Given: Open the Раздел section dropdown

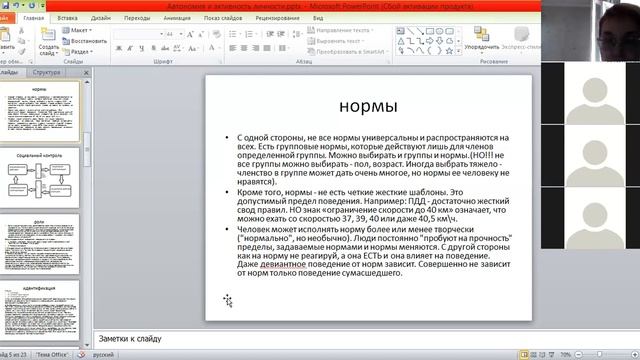Looking at the screenshot, I should tap(78, 52).
